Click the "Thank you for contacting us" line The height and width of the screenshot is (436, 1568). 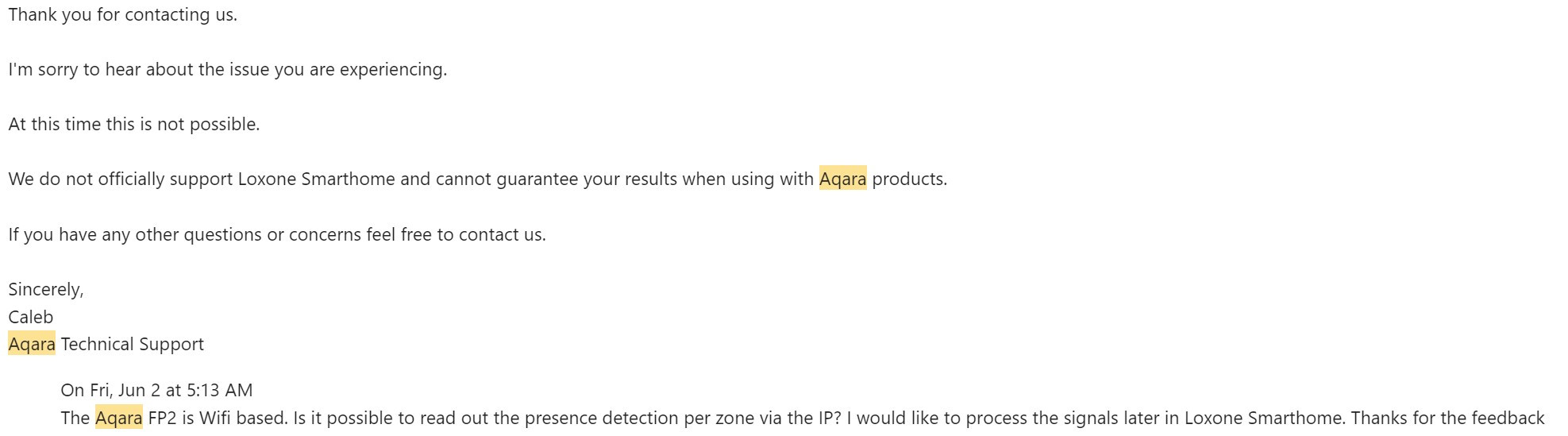click(x=122, y=14)
